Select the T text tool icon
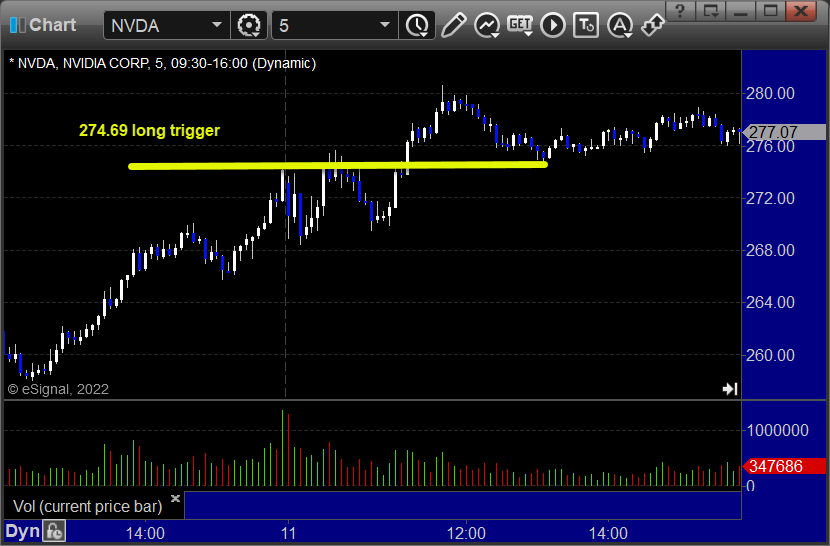The height and width of the screenshot is (546, 830). [586, 25]
